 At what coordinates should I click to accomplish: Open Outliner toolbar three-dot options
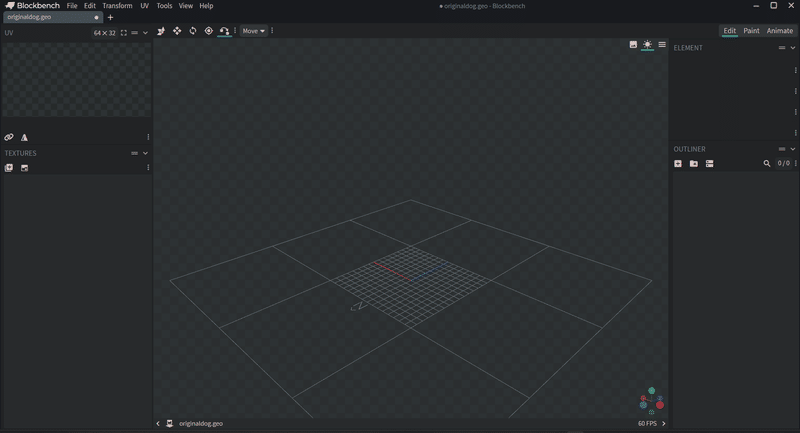pyautogui.click(x=796, y=163)
